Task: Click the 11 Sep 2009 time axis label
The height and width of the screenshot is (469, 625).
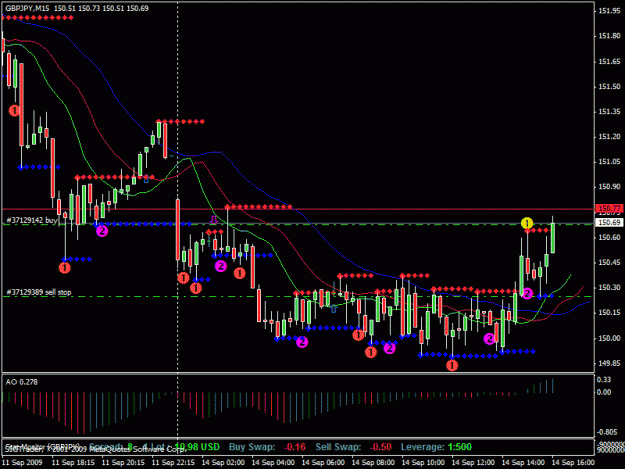Action: point(22,463)
